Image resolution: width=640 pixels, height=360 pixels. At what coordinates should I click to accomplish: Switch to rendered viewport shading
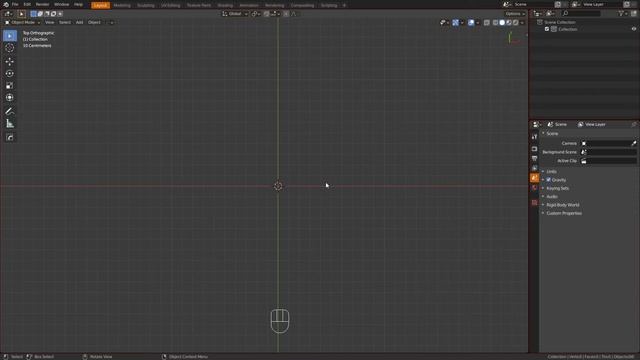(516, 22)
